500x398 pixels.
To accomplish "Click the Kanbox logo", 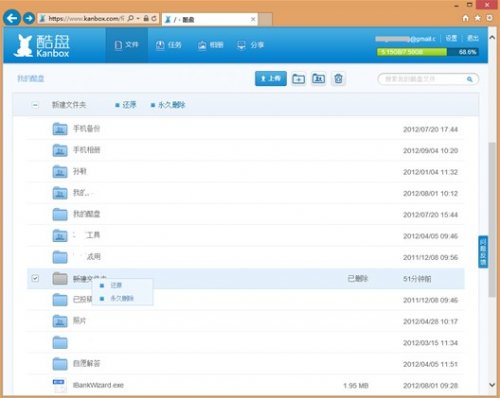I will [41, 46].
